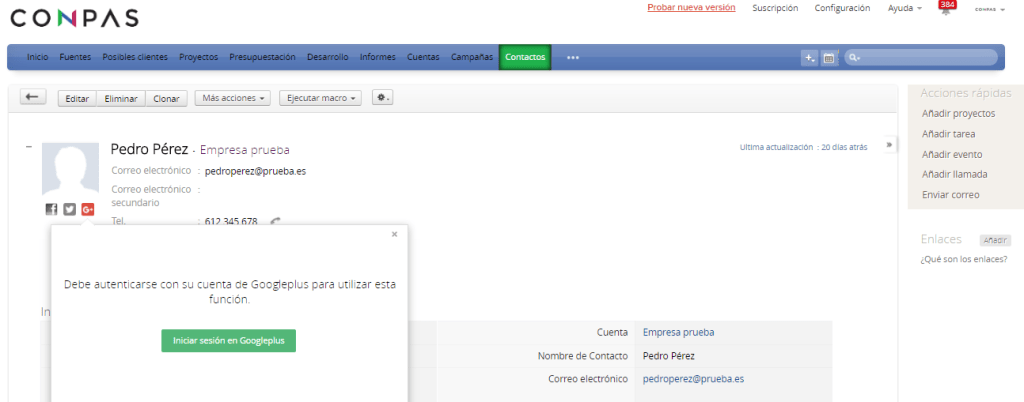Open the Cuentas tab
The image size is (1024, 402).
[423, 57]
